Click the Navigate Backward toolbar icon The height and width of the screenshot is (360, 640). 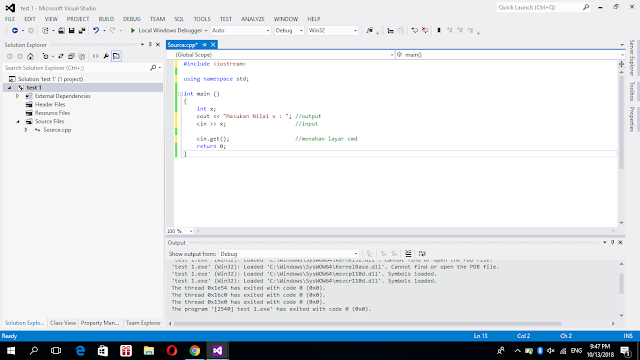tap(15, 31)
